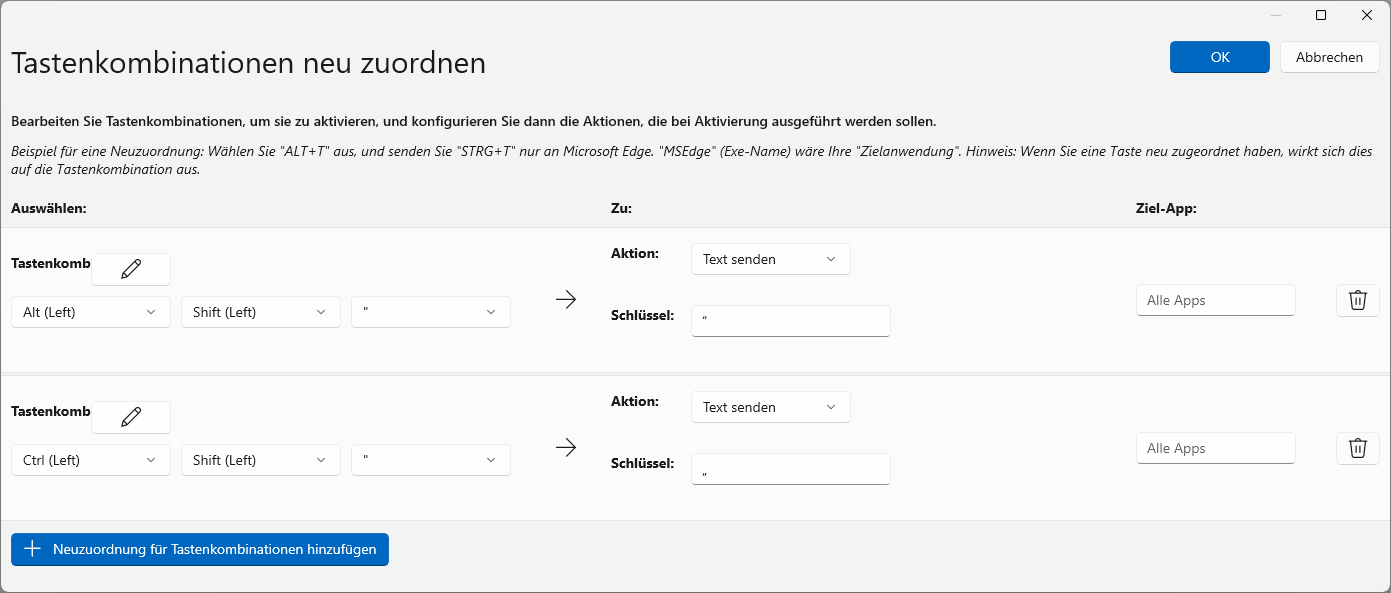This screenshot has width=1391, height=593.
Task: Click the pencil edit icon in second row
Action: point(131,417)
